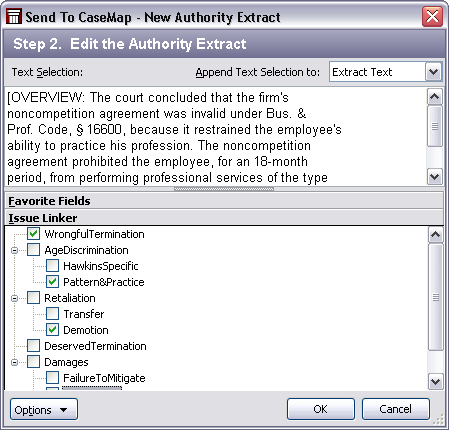Check the AgeDiscrimination issue checkbox

coord(33,250)
